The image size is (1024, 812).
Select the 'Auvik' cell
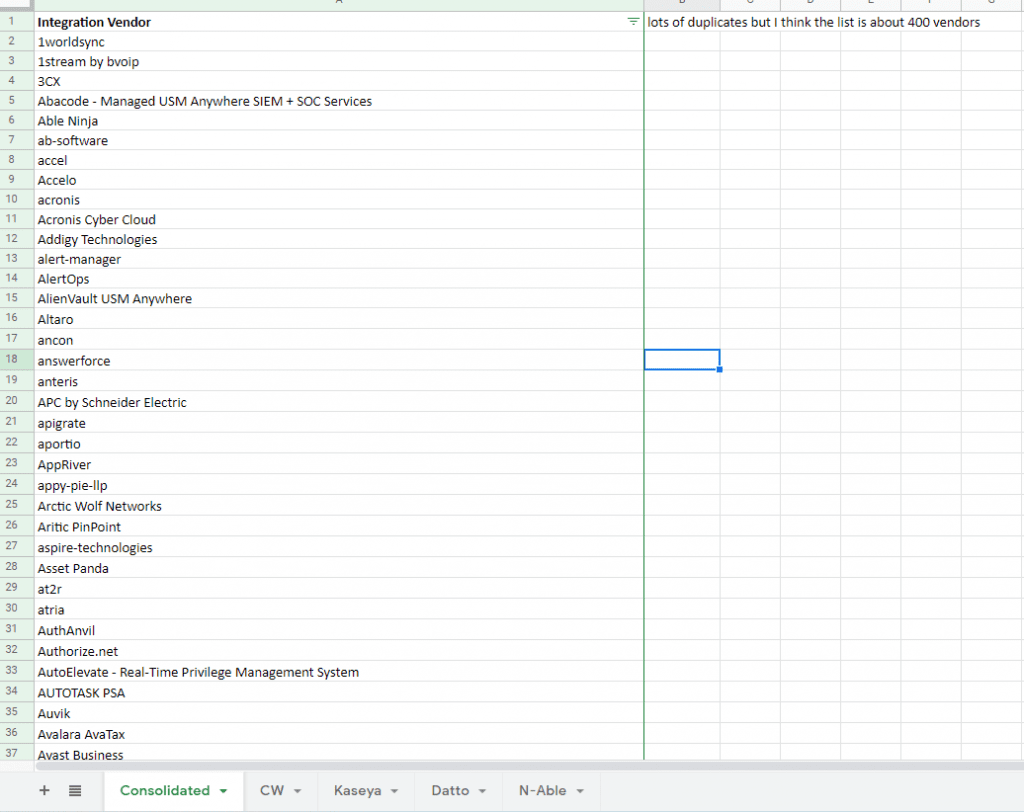[x=339, y=713]
